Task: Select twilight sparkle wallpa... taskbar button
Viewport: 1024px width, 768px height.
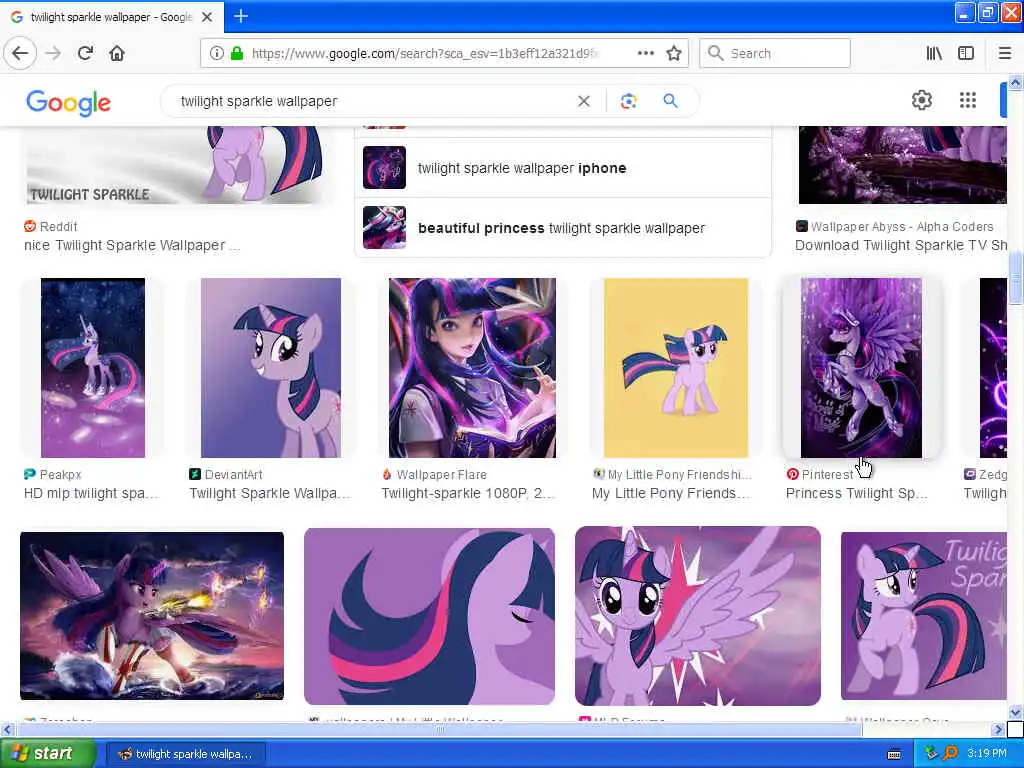Action: pyautogui.click(x=185, y=754)
